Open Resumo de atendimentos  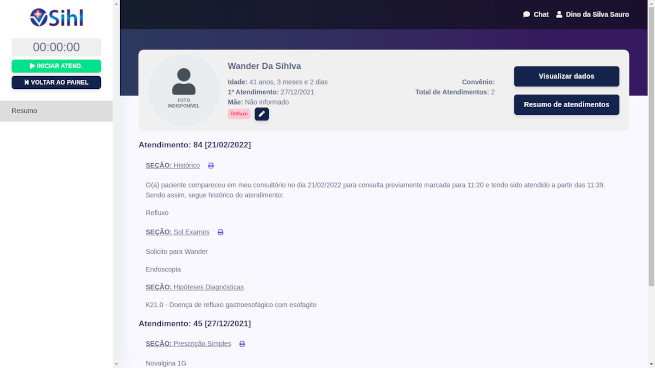pos(566,104)
